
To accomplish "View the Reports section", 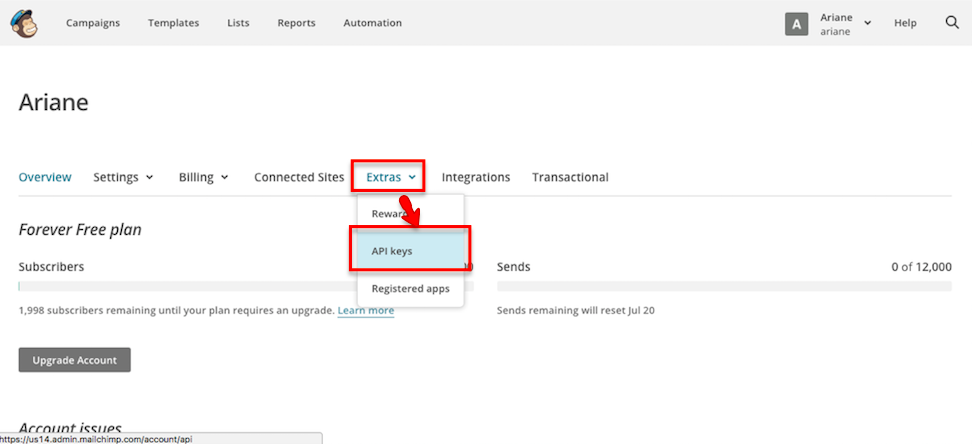I will [296, 23].
